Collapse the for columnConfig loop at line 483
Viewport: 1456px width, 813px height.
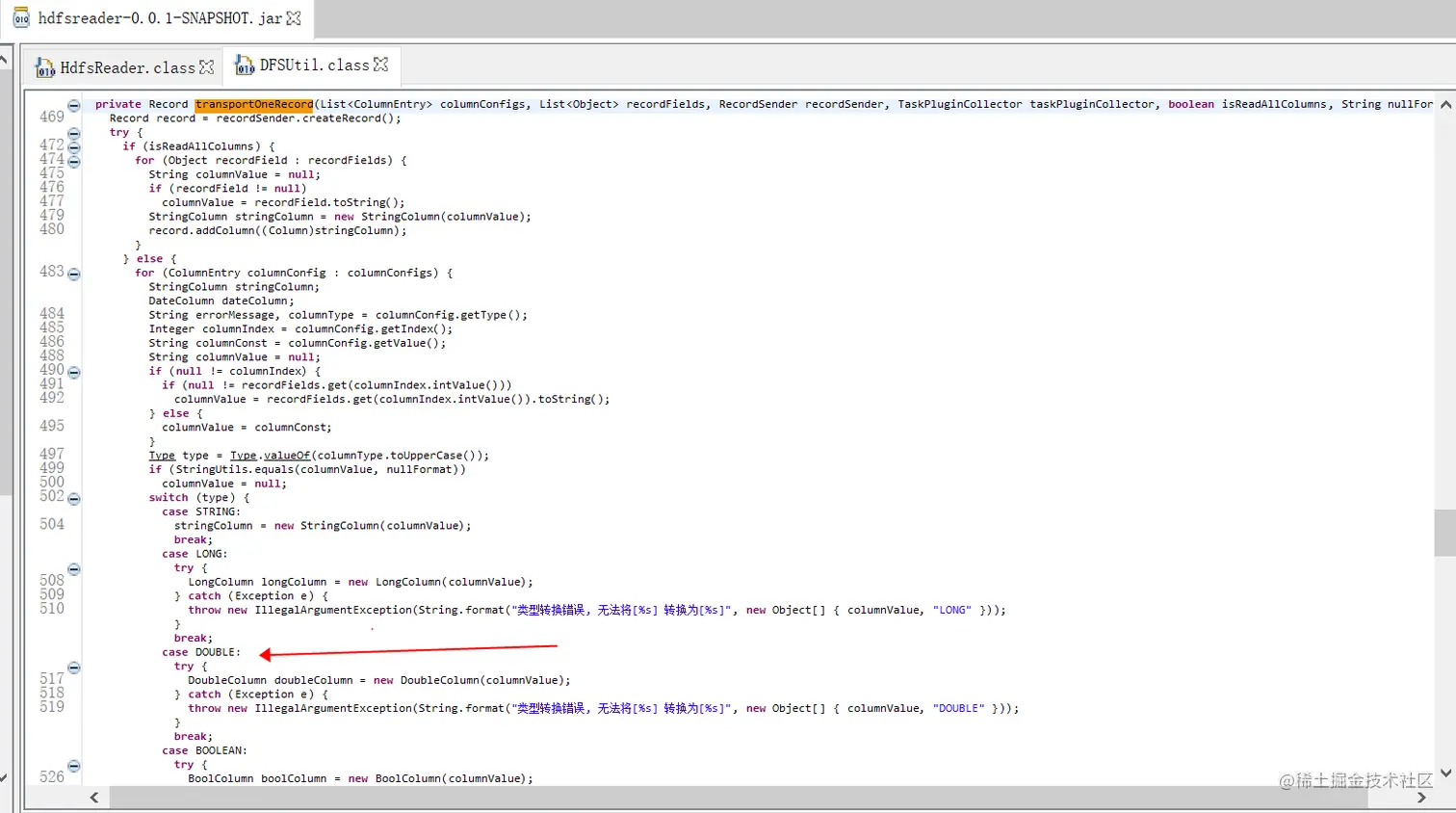[74, 274]
